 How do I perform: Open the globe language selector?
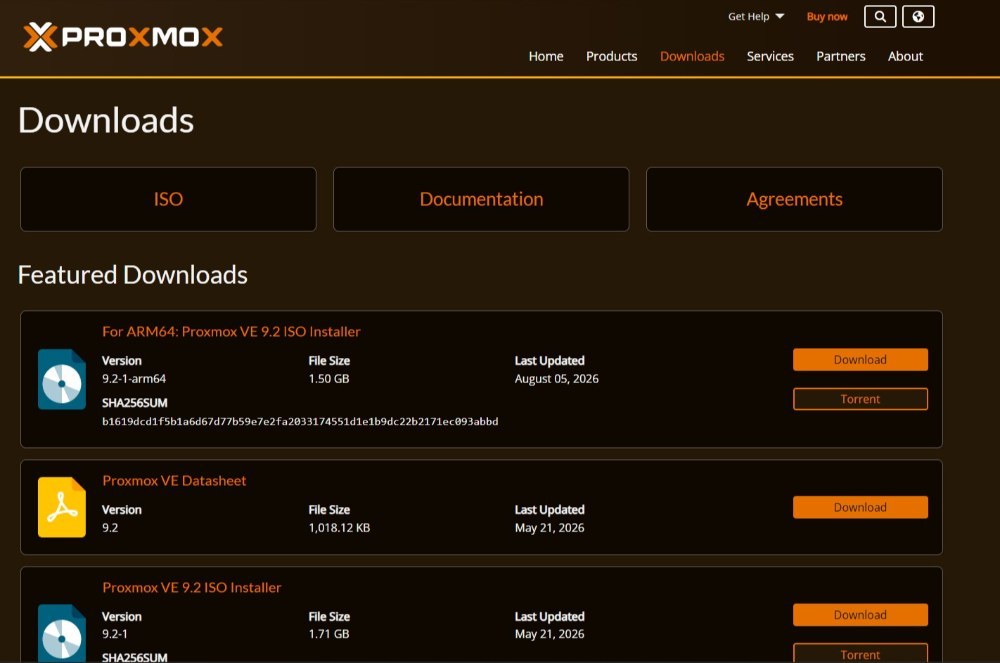(918, 17)
